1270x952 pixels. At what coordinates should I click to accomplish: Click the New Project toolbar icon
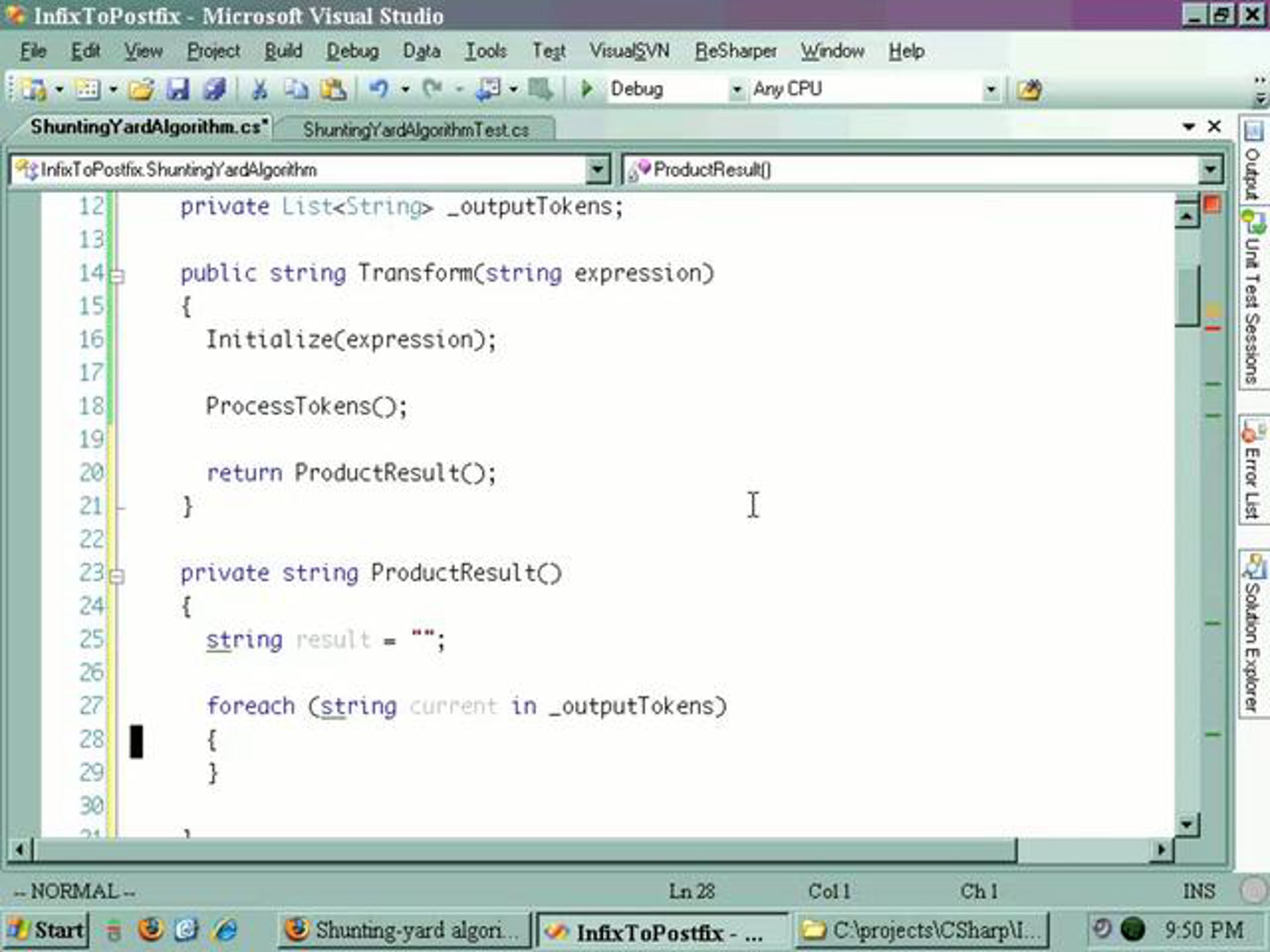click(x=34, y=89)
